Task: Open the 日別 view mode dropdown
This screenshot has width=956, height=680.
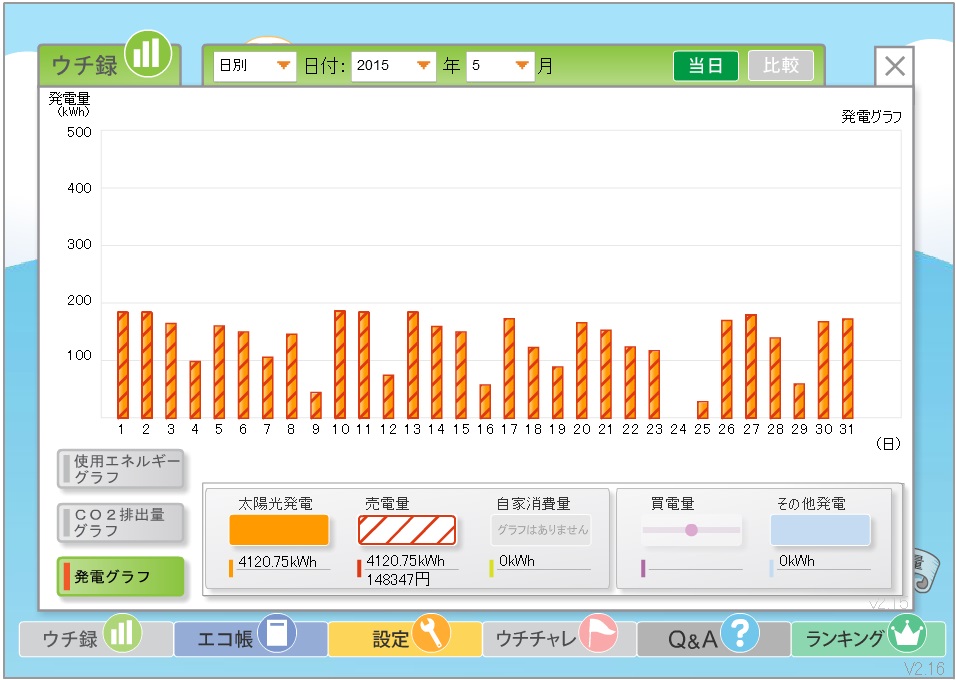Action: 255,66
